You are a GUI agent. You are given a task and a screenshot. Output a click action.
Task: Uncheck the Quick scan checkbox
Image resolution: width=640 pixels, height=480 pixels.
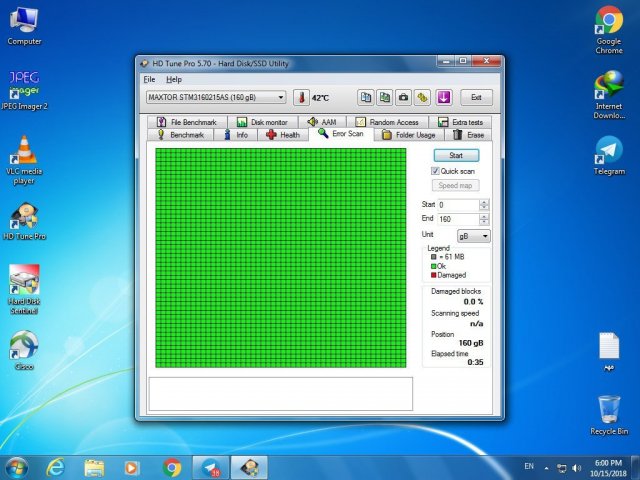pos(434,171)
